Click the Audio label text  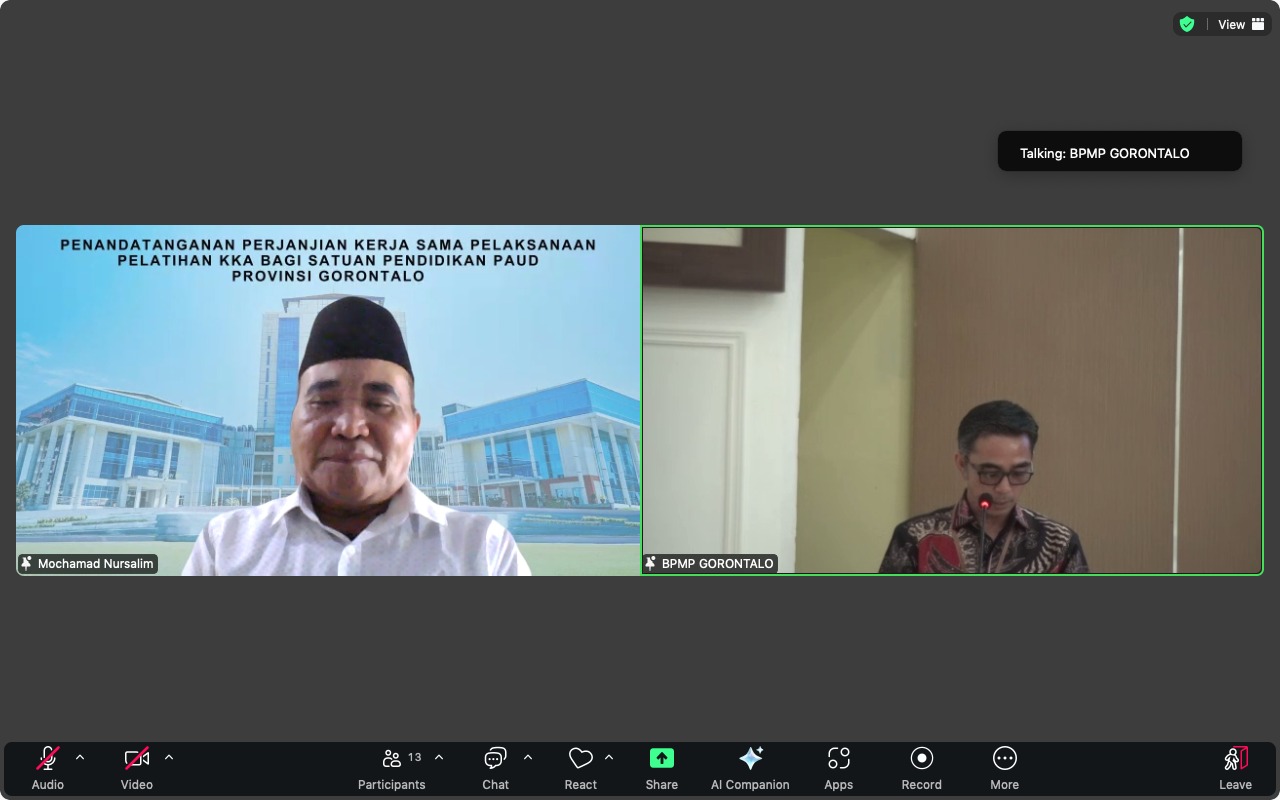tap(48, 785)
